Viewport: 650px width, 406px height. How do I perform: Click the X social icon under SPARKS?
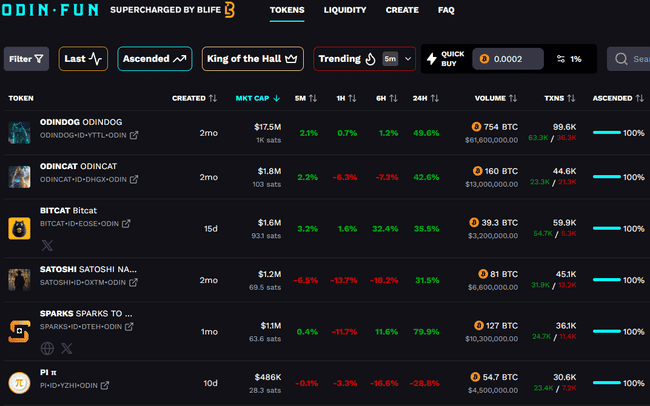(x=66, y=348)
